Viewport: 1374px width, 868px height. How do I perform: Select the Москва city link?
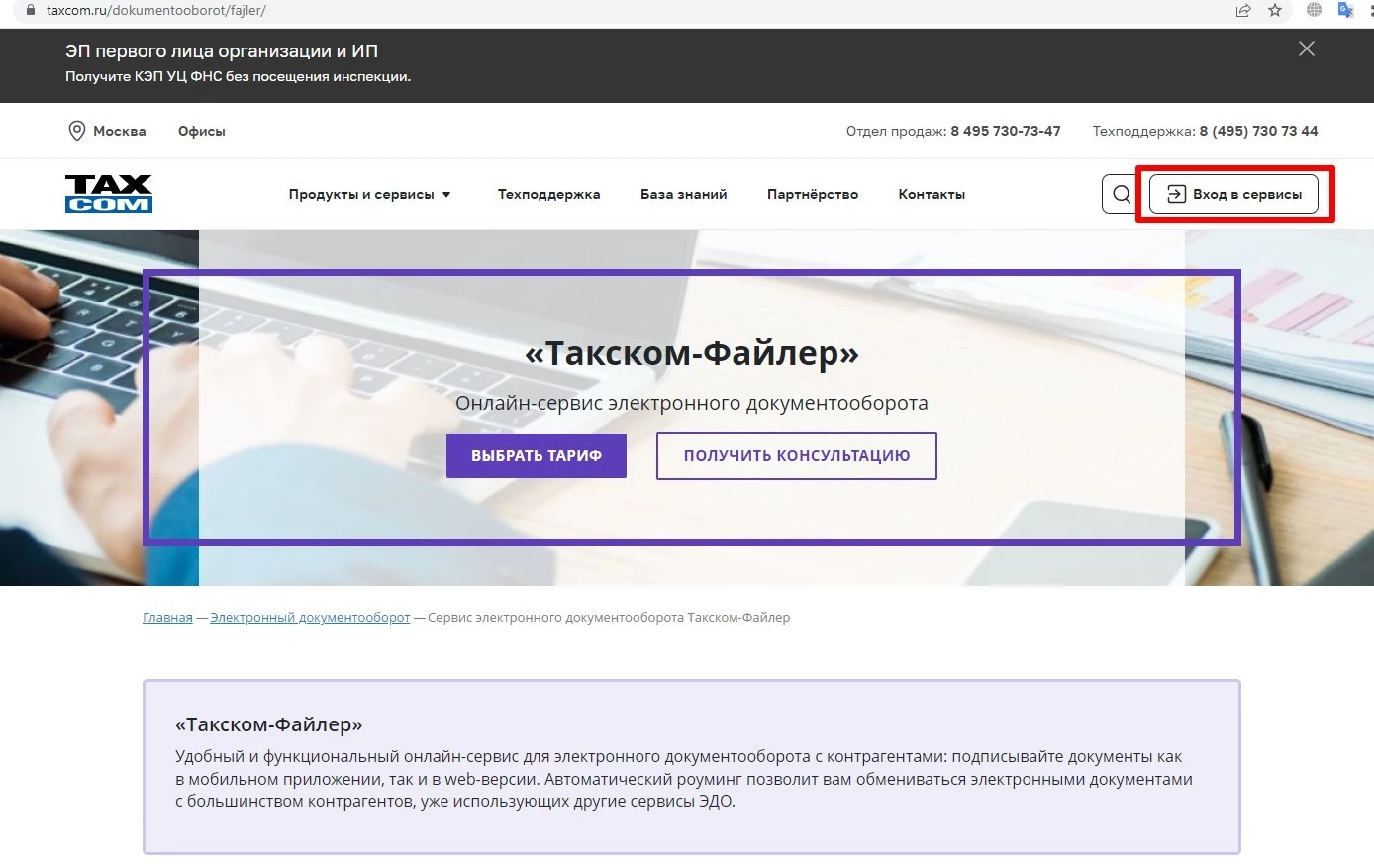pyautogui.click(x=119, y=131)
